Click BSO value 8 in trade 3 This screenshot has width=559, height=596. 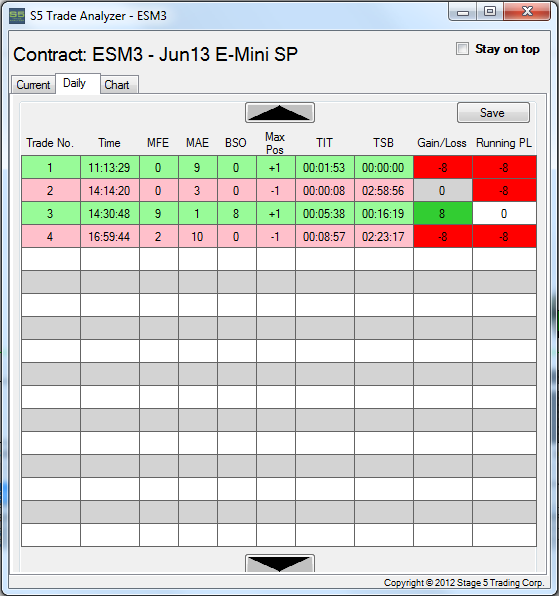(x=236, y=213)
